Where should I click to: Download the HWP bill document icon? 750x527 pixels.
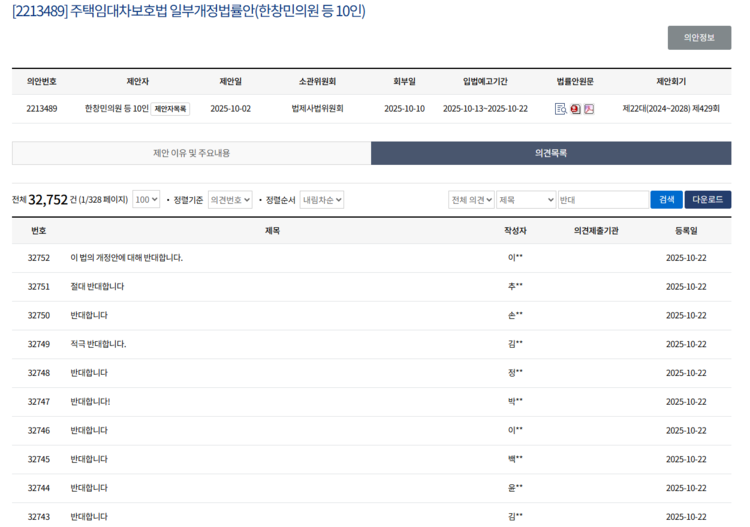pyautogui.click(x=575, y=109)
